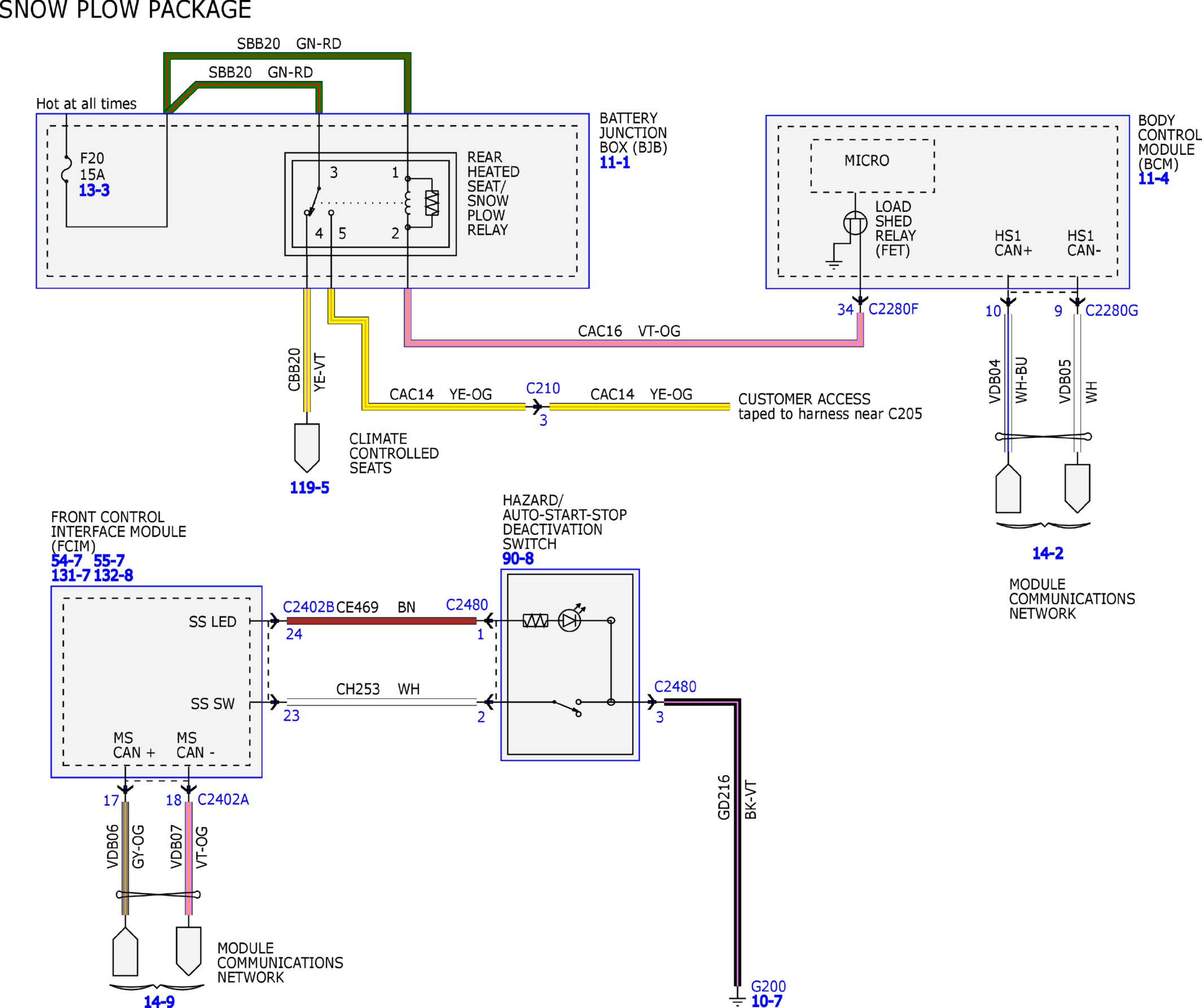This screenshot has height=1008, width=1202.
Task: Open the 11-4 Body Control Module link
Action: pyautogui.click(x=1153, y=178)
